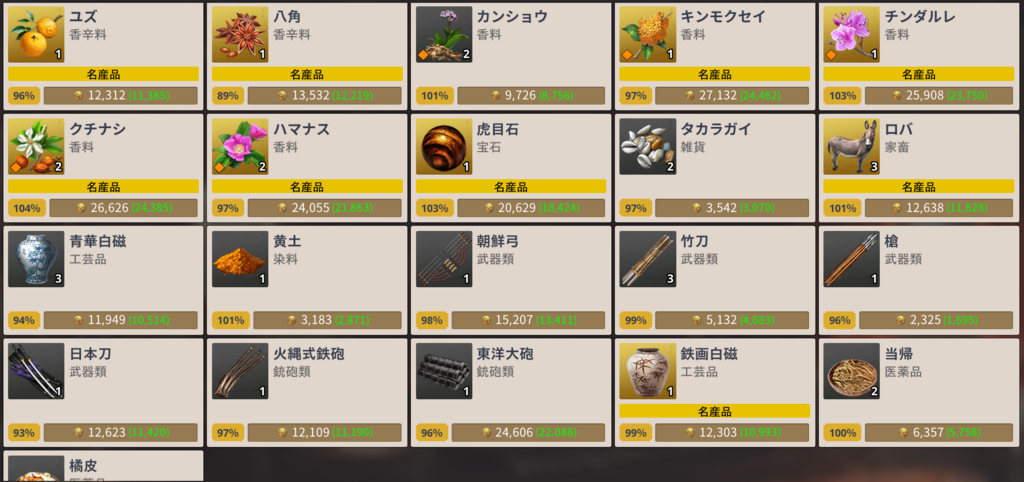1024x482 pixels.
Task: Select the 虎目石 gemstone icon
Action: click(443, 146)
